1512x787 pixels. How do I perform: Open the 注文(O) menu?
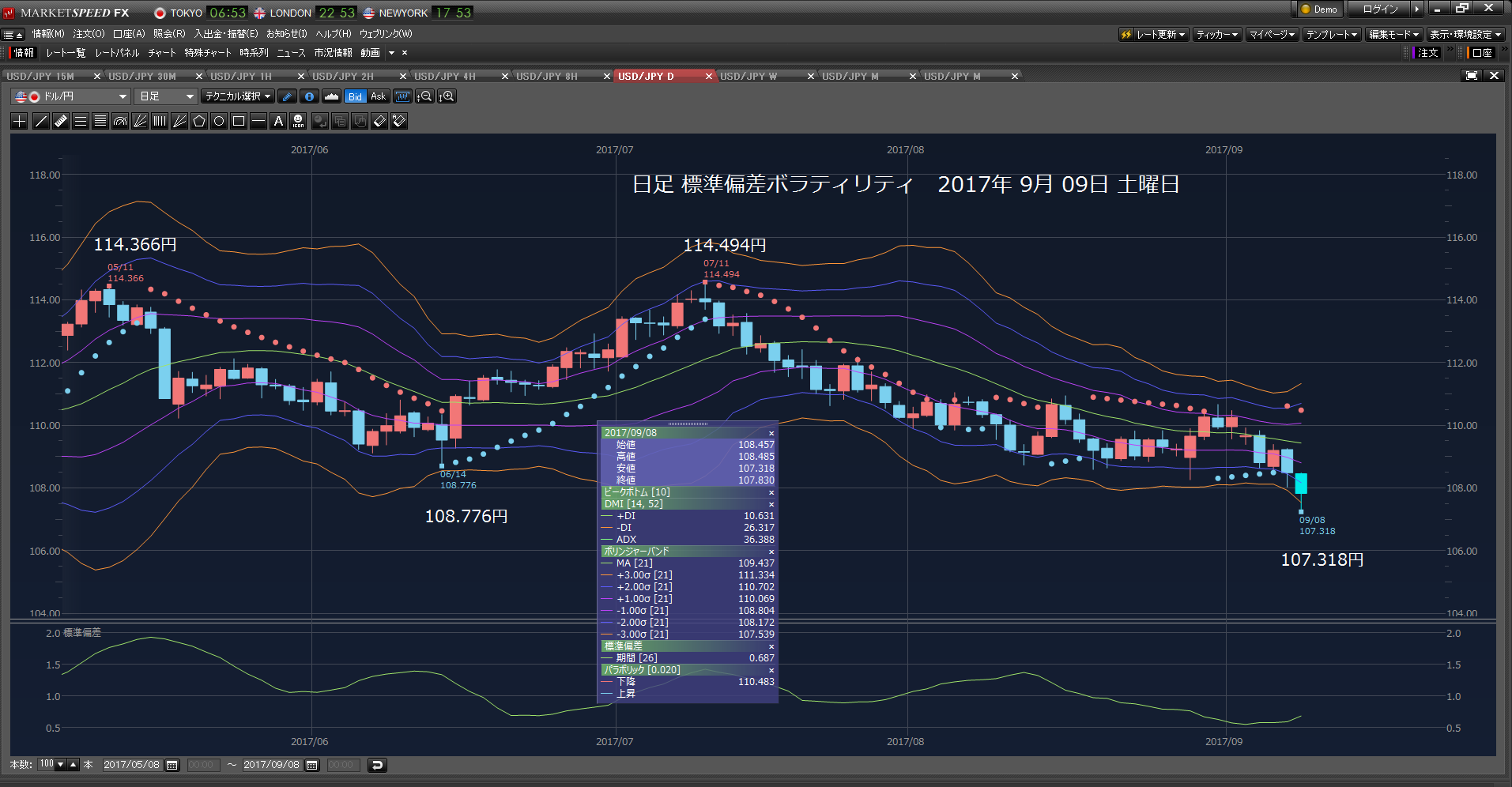click(x=89, y=34)
